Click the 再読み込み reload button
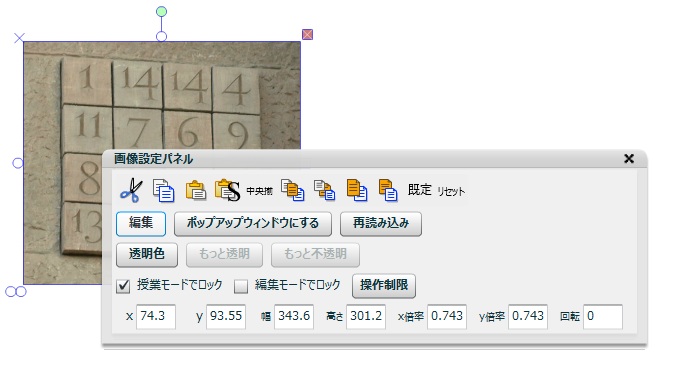 click(x=381, y=223)
